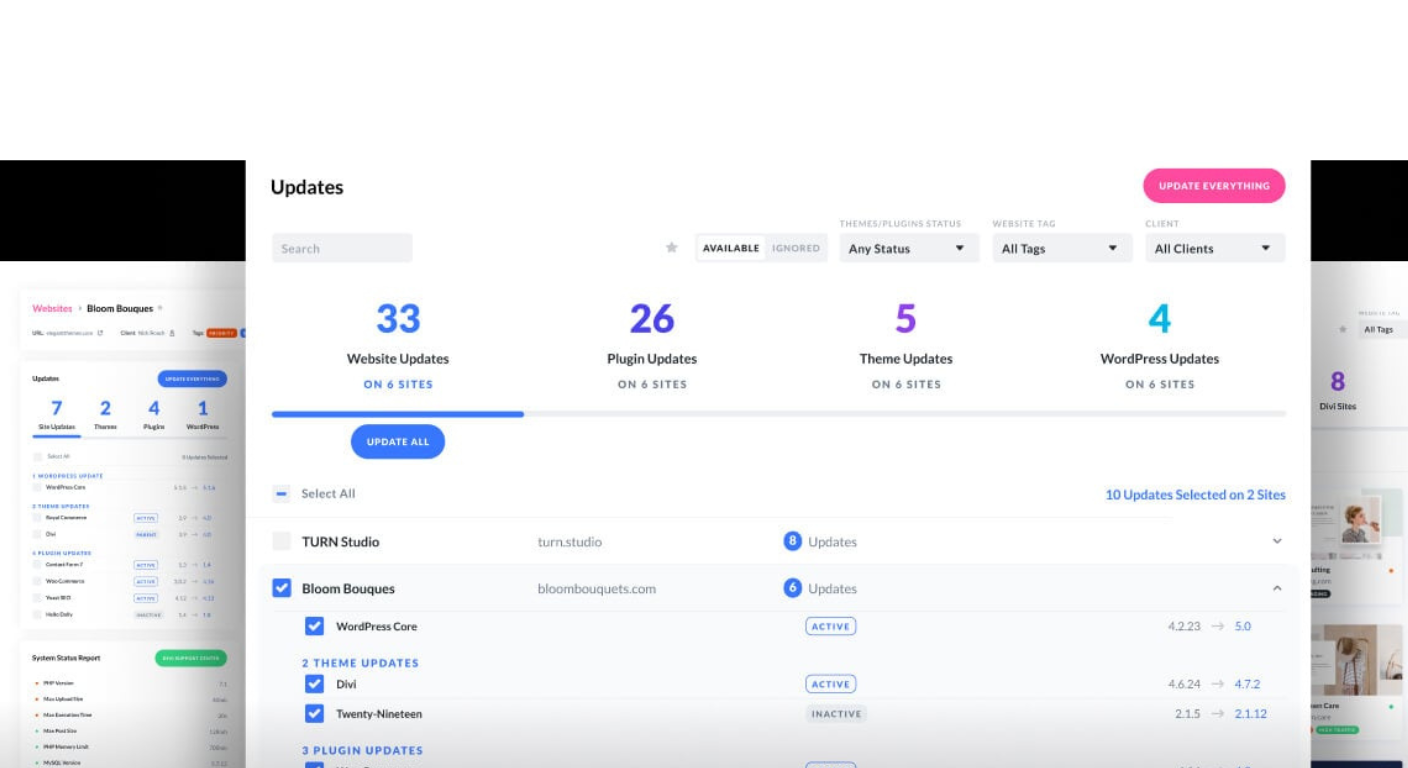Click into the Search input field
This screenshot has height=768, width=1408.
coord(342,248)
